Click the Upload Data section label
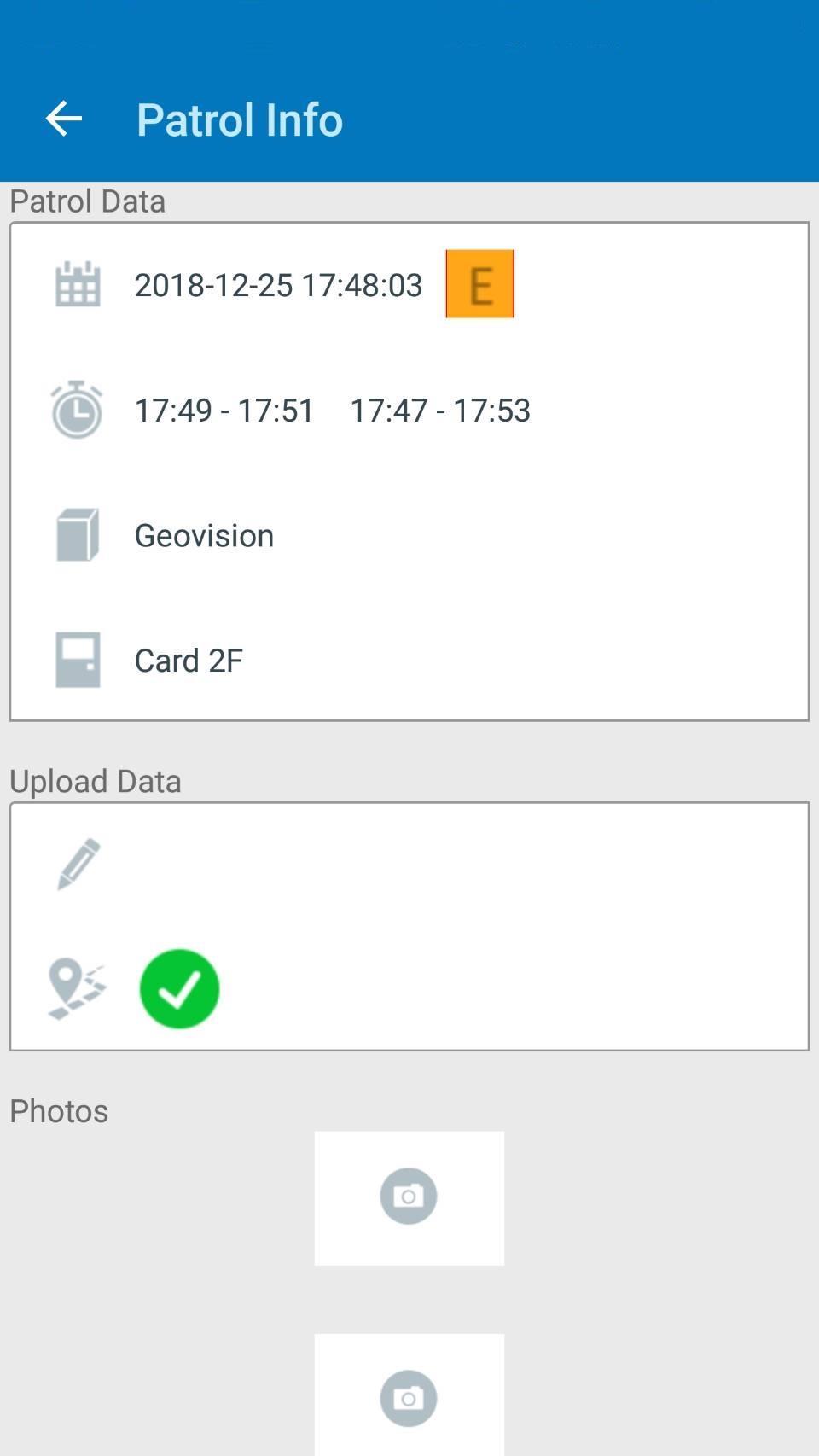This screenshot has height=1456, width=819. (96, 781)
